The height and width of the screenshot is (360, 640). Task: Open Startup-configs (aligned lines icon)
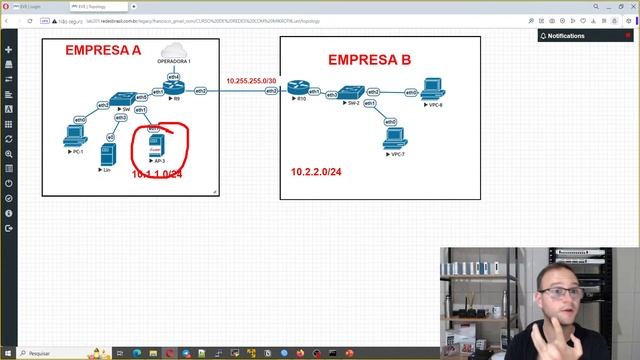point(9,94)
